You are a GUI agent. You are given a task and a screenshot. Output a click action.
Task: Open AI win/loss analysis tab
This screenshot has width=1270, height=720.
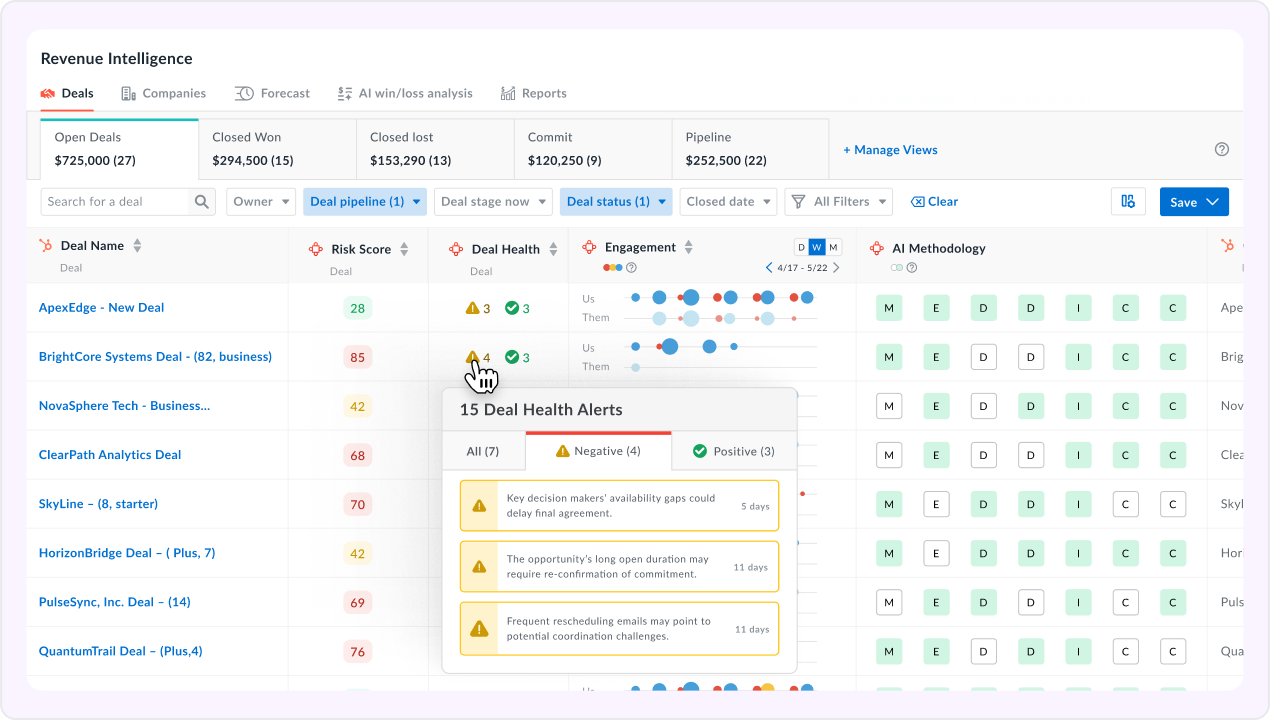[x=404, y=93]
